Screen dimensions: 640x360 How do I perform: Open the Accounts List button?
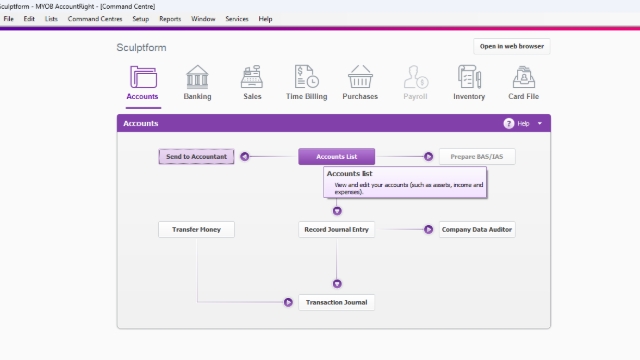(x=337, y=156)
